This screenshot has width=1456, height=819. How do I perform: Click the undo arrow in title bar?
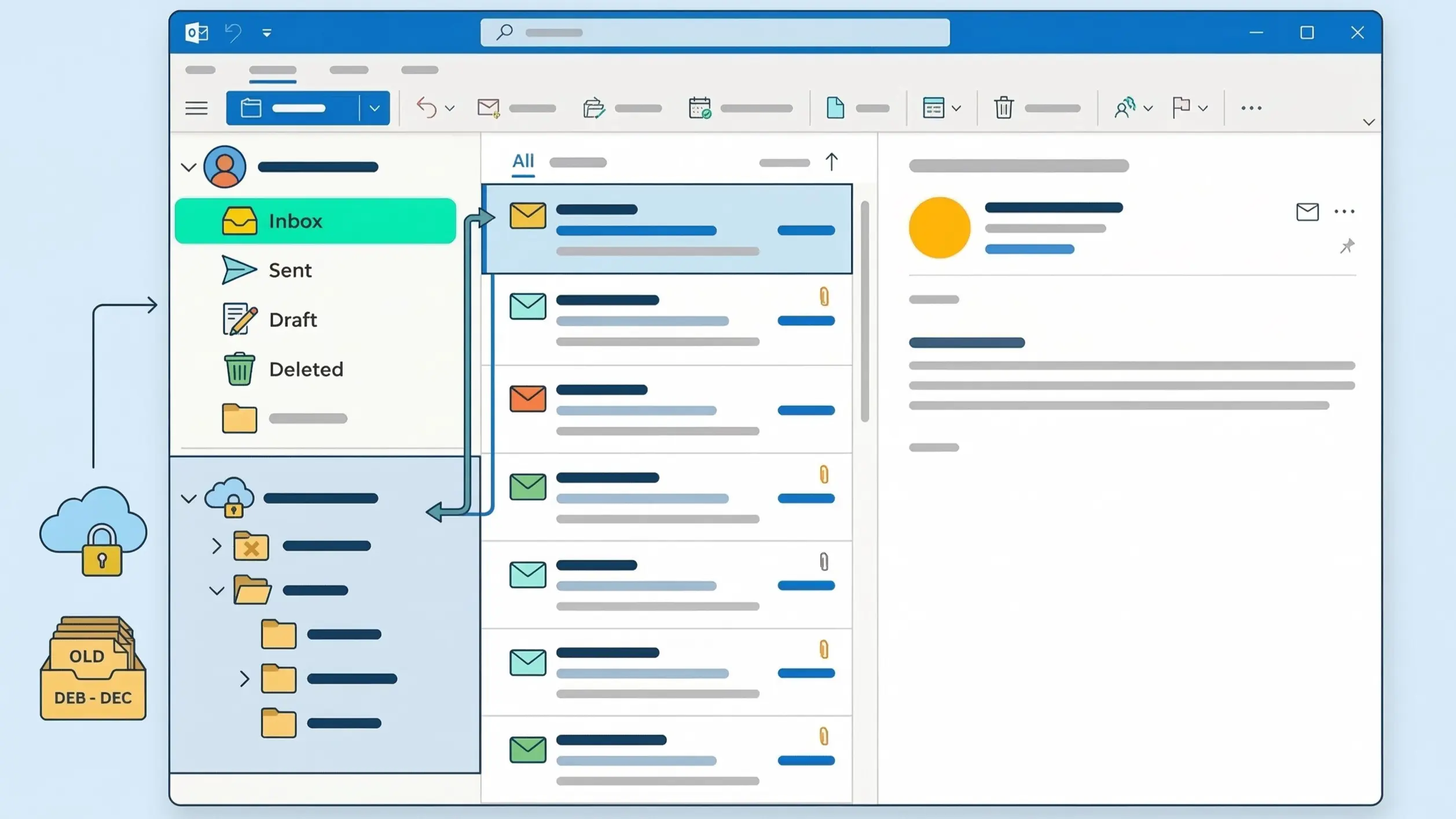tap(233, 32)
